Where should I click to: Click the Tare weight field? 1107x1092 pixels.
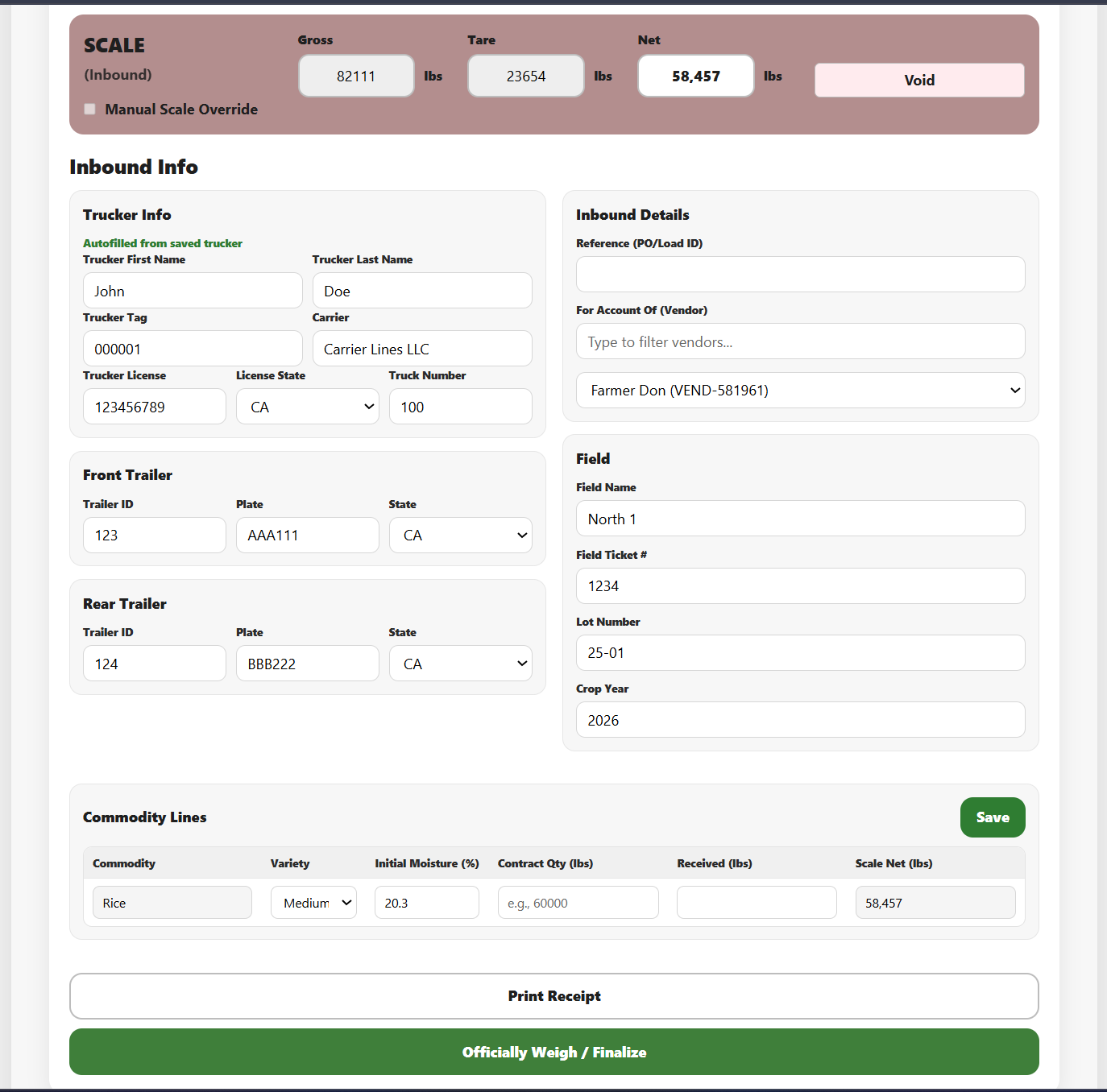(x=525, y=77)
